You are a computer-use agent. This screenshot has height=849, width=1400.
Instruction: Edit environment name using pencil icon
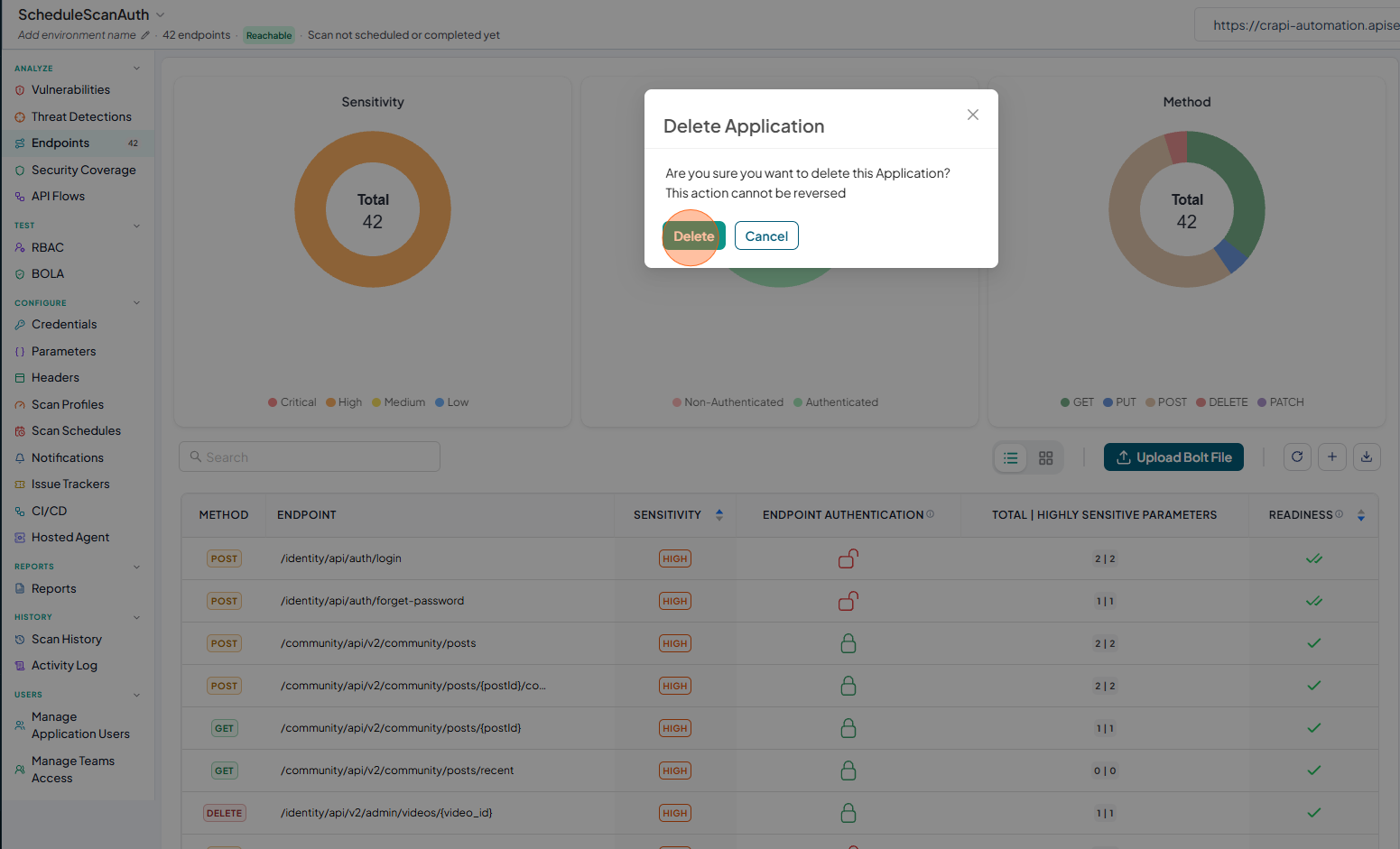pyautogui.click(x=145, y=35)
